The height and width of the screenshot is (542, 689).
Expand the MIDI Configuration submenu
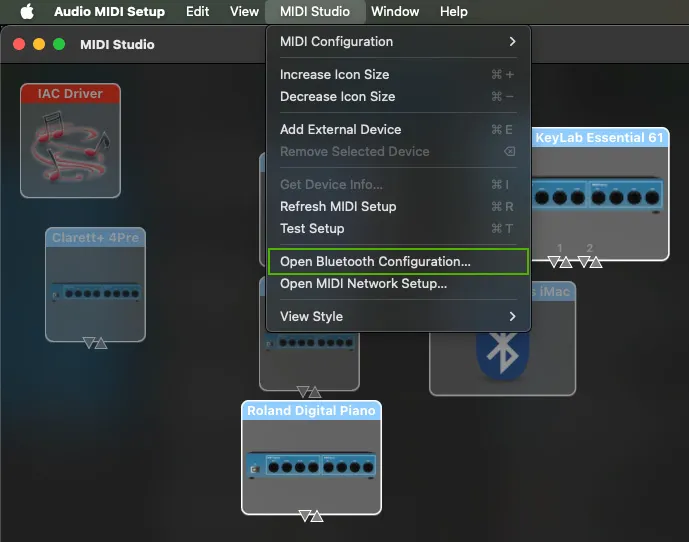point(398,42)
